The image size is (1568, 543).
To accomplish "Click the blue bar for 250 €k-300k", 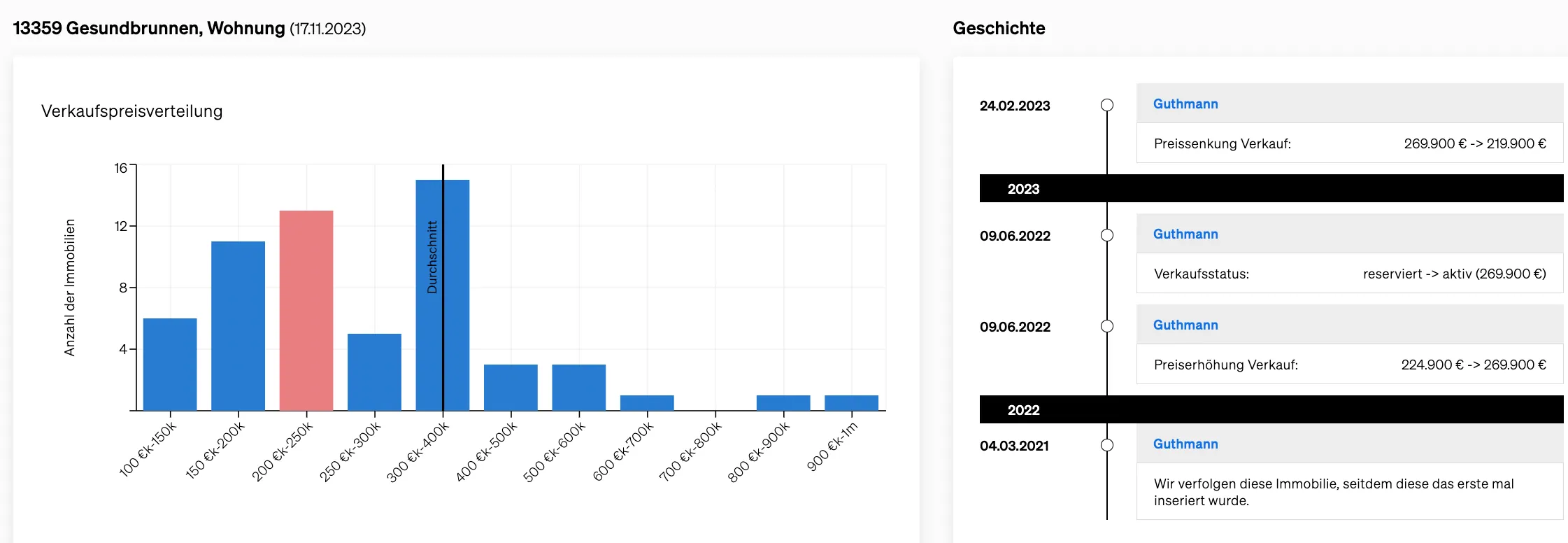I will coord(375,372).
